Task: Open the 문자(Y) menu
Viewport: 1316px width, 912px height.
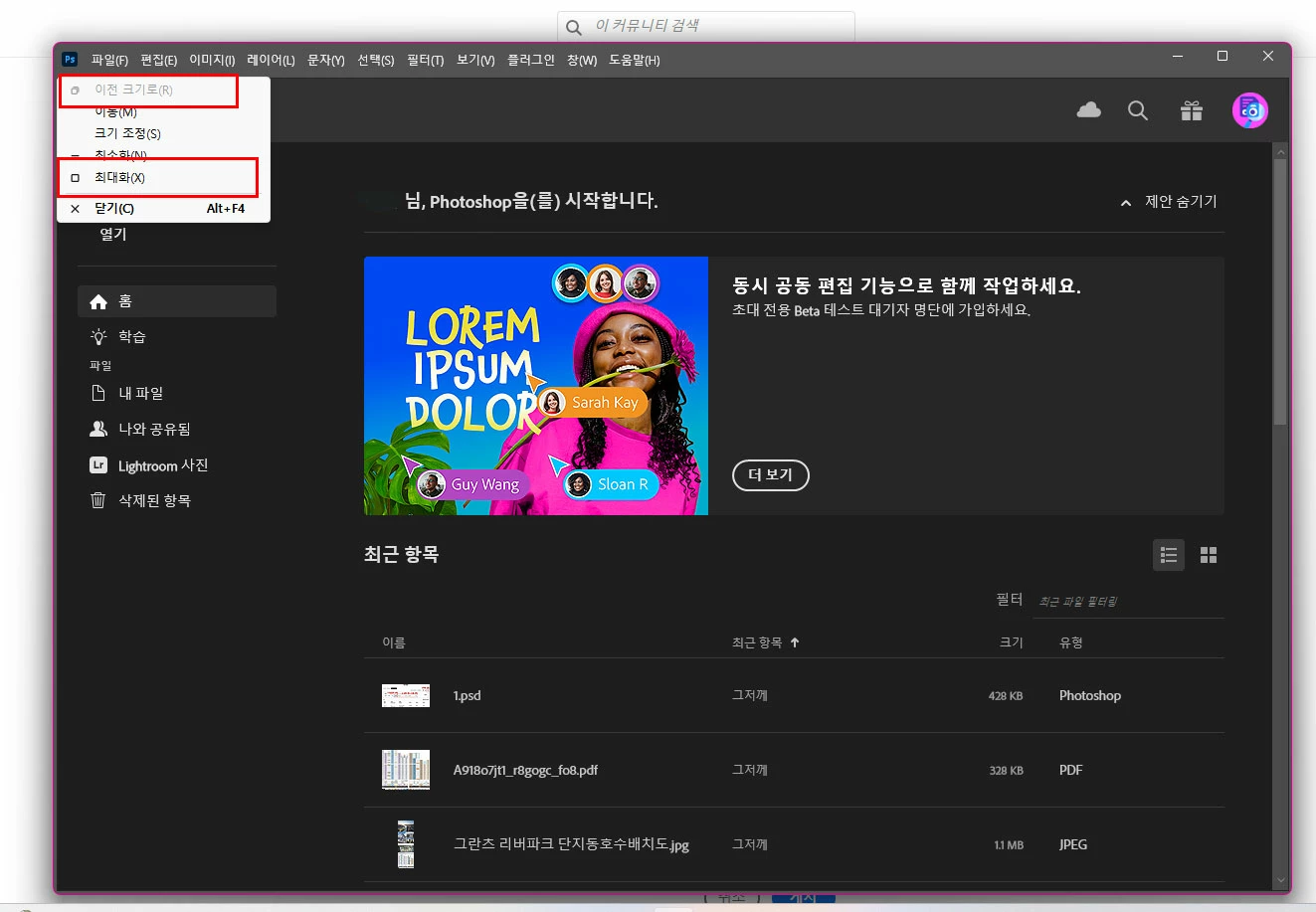Action: (x=325, y=61)
